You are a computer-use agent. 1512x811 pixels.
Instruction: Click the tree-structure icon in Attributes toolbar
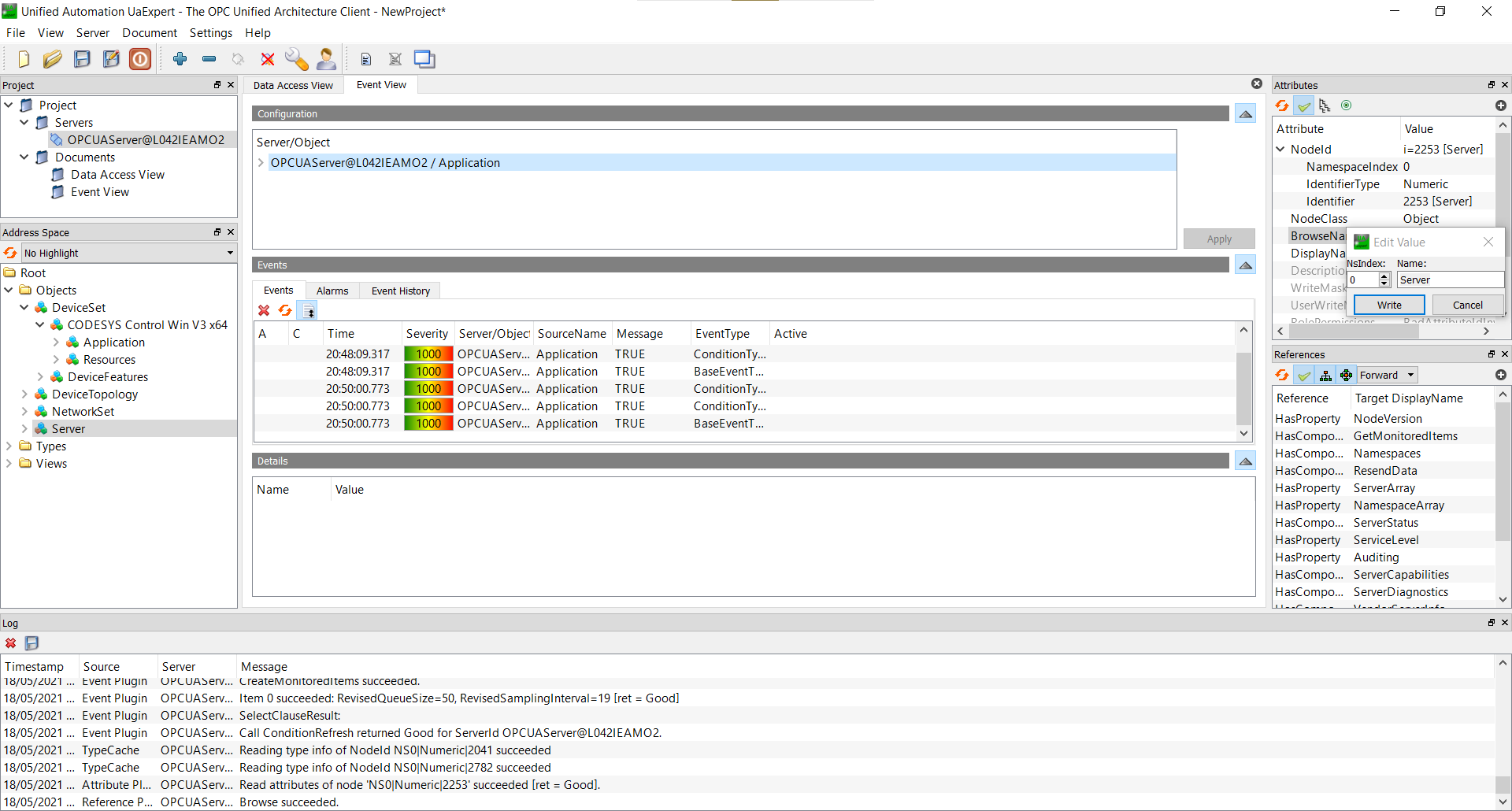pyautogui.click(x=1325, y=106)
